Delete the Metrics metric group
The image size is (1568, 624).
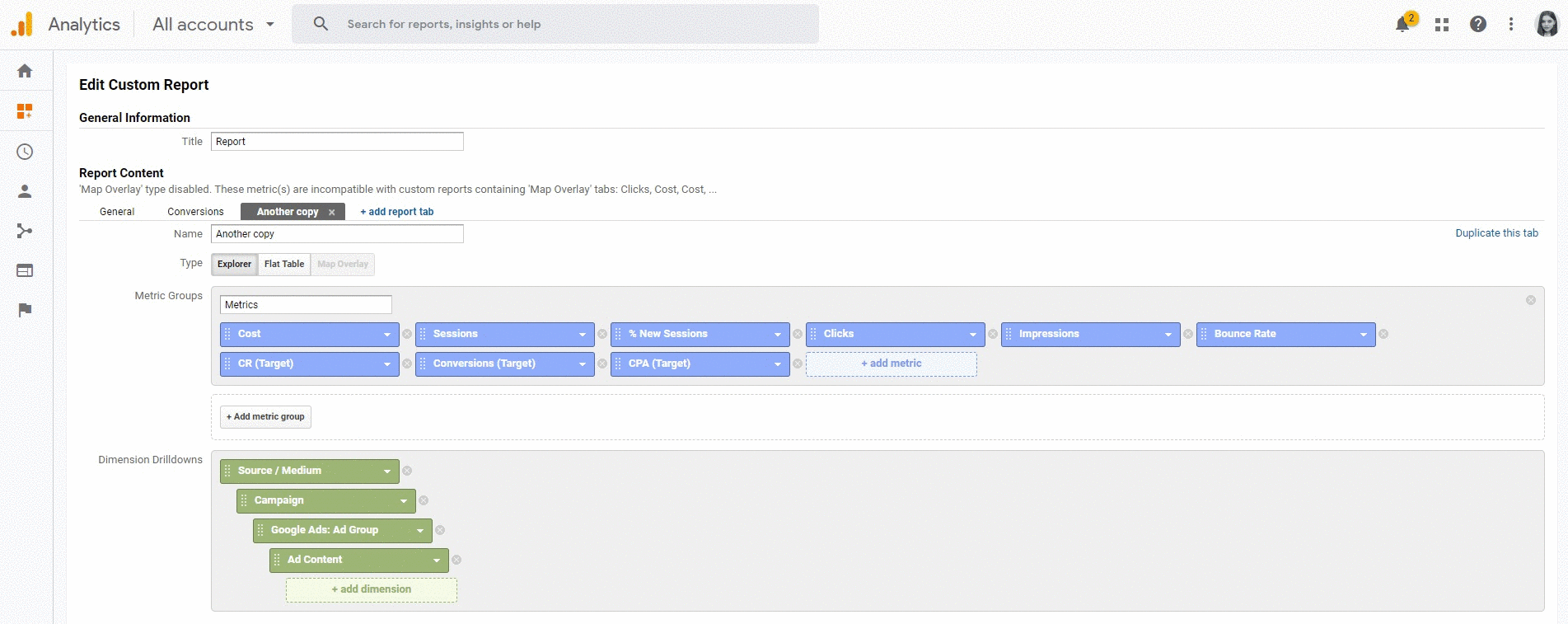(x=1531, y=300)
